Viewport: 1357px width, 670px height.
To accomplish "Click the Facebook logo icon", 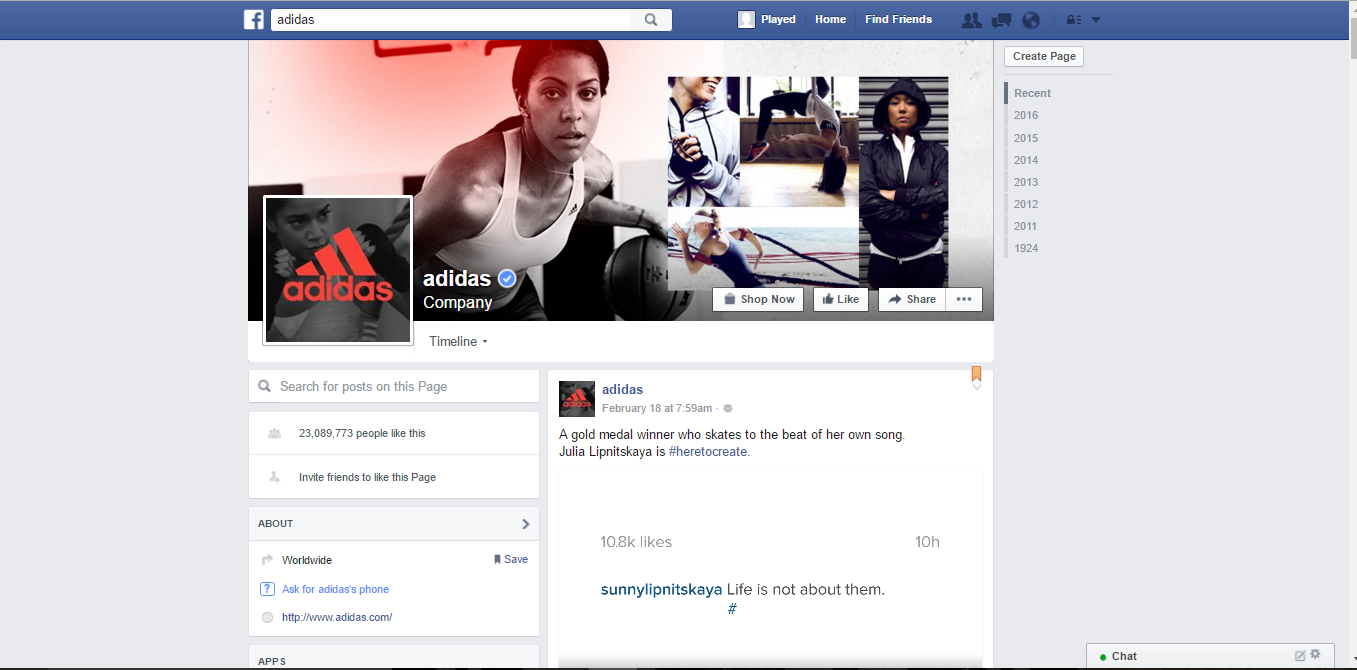I will [x=253, y=19].
